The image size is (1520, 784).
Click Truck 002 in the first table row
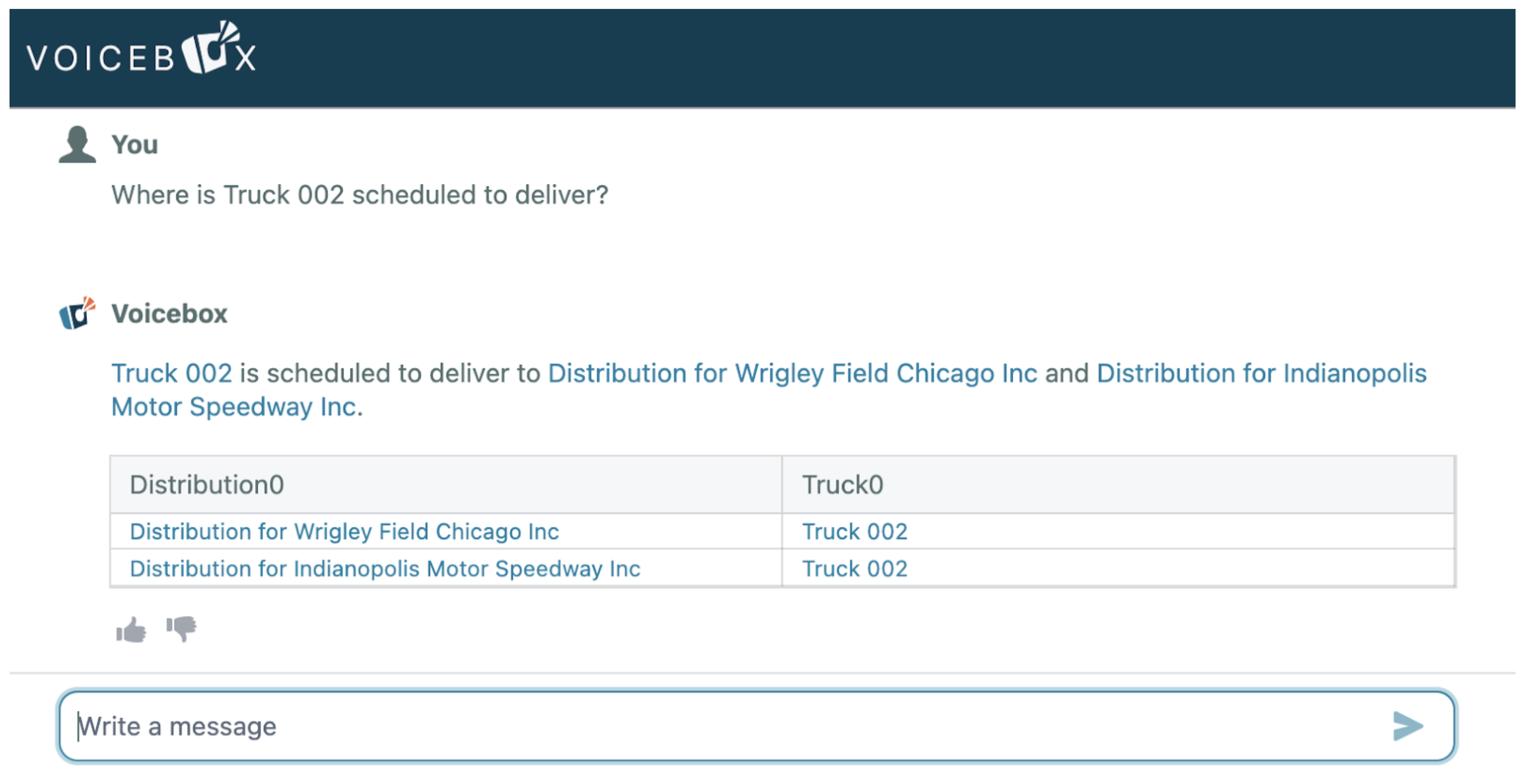click(855, 531)
